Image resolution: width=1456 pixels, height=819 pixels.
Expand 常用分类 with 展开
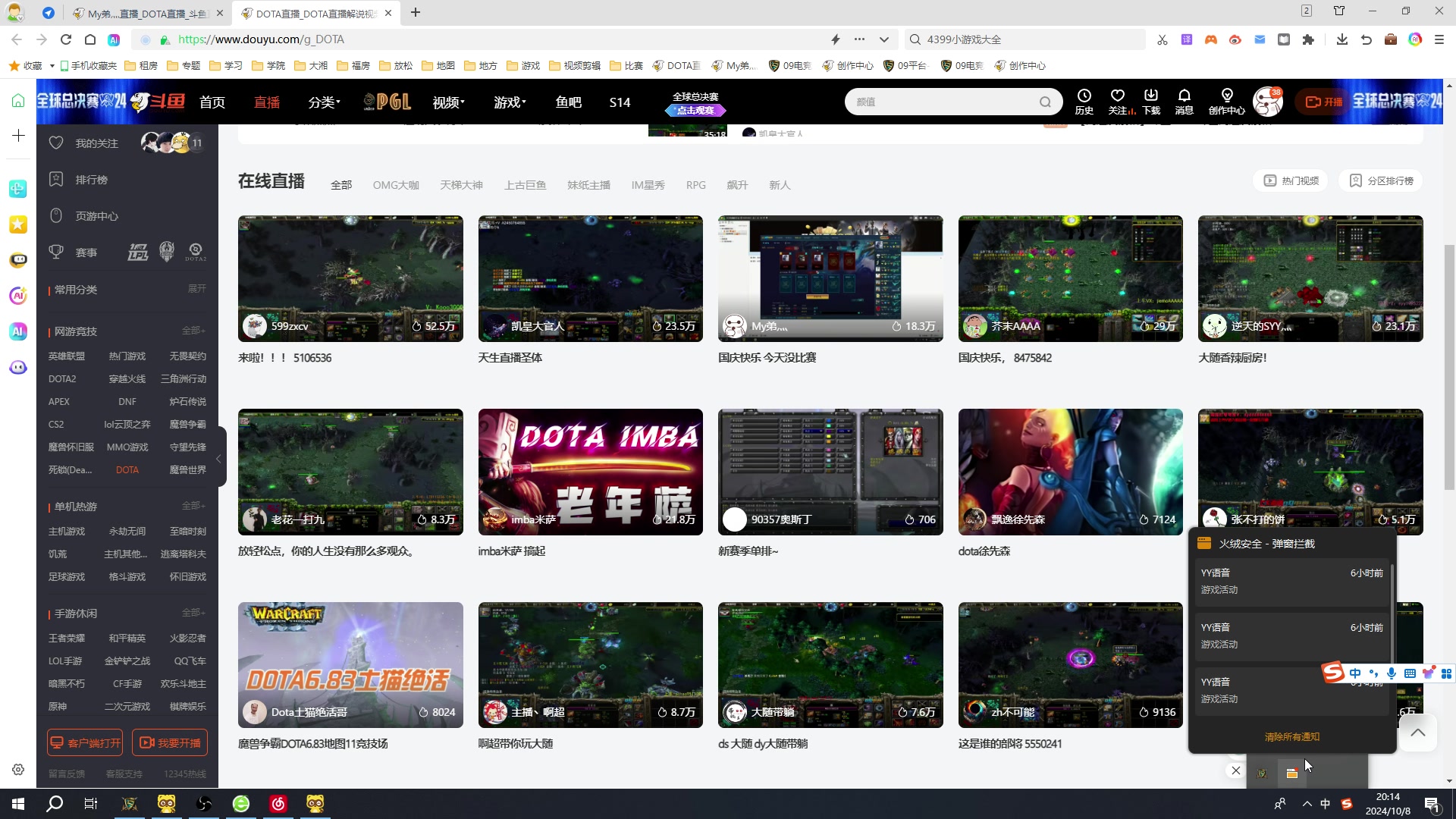pyautogui.click(x=196, y=289)
